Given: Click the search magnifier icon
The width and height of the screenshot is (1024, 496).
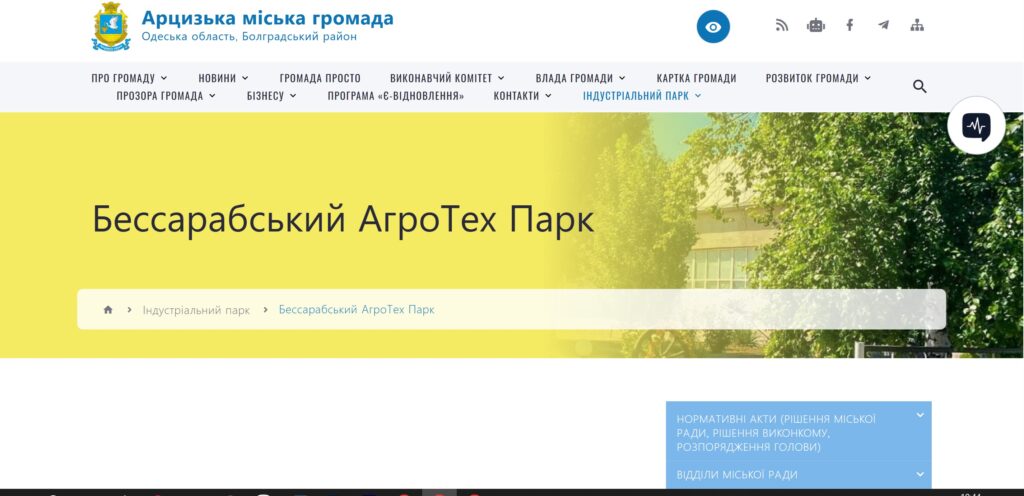Looking at the screenshot, I should pos(920,87).
